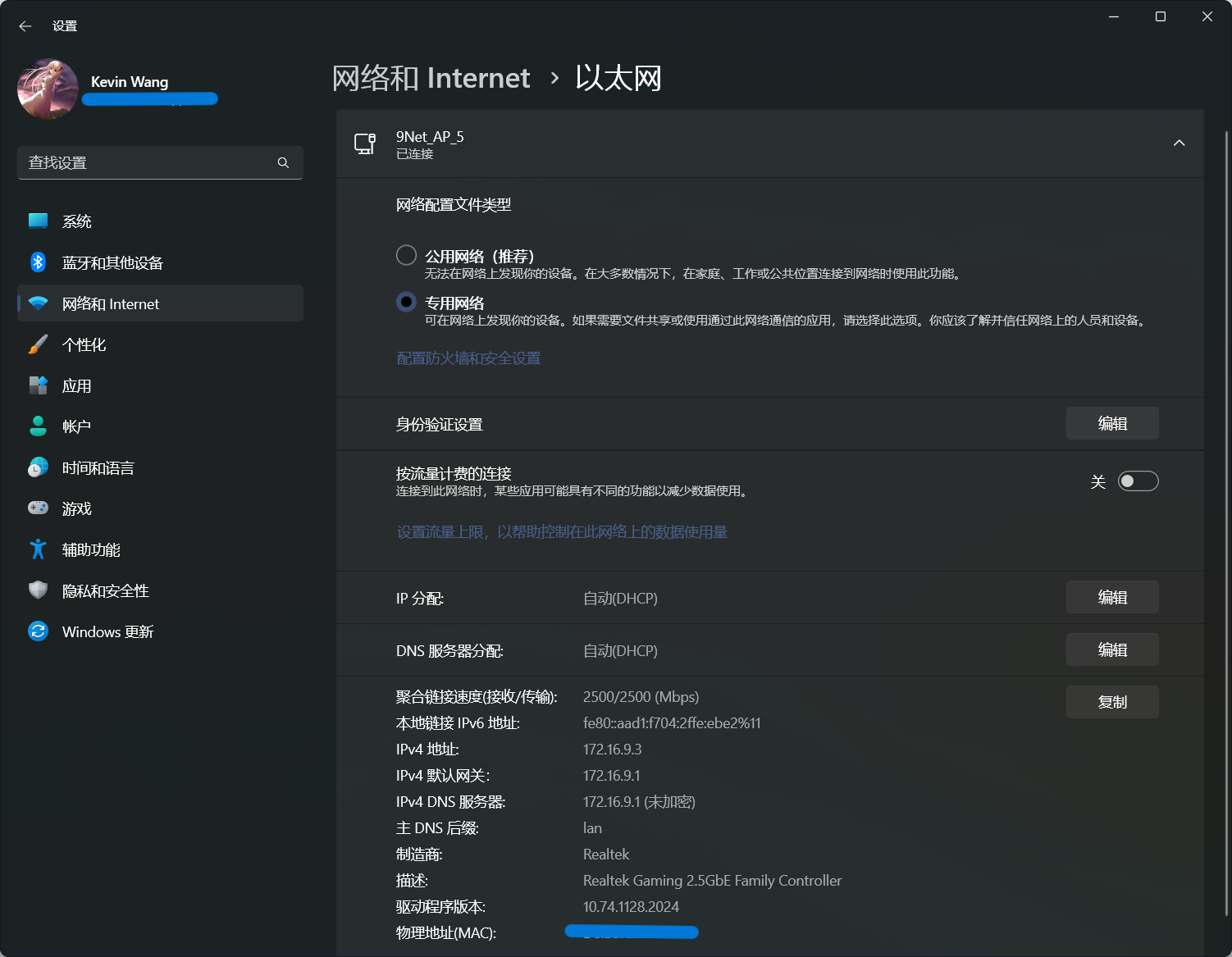The width and height of the screenshot is (1232, 957).
Task: Click the 以太网 breadcrumb title
Action: [x=618, y=78]
